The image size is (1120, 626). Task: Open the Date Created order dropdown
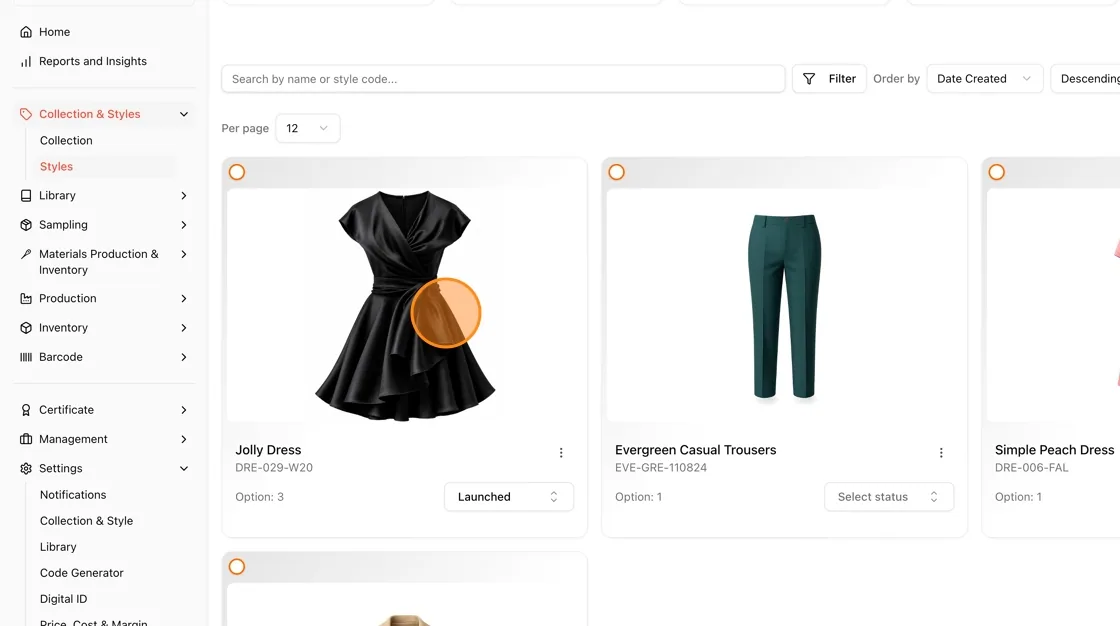(x=984, y=79)
